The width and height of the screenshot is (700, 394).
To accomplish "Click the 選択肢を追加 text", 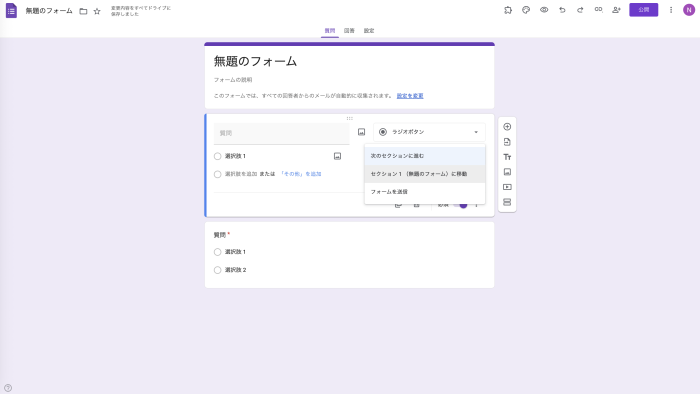I will (241, 174).
